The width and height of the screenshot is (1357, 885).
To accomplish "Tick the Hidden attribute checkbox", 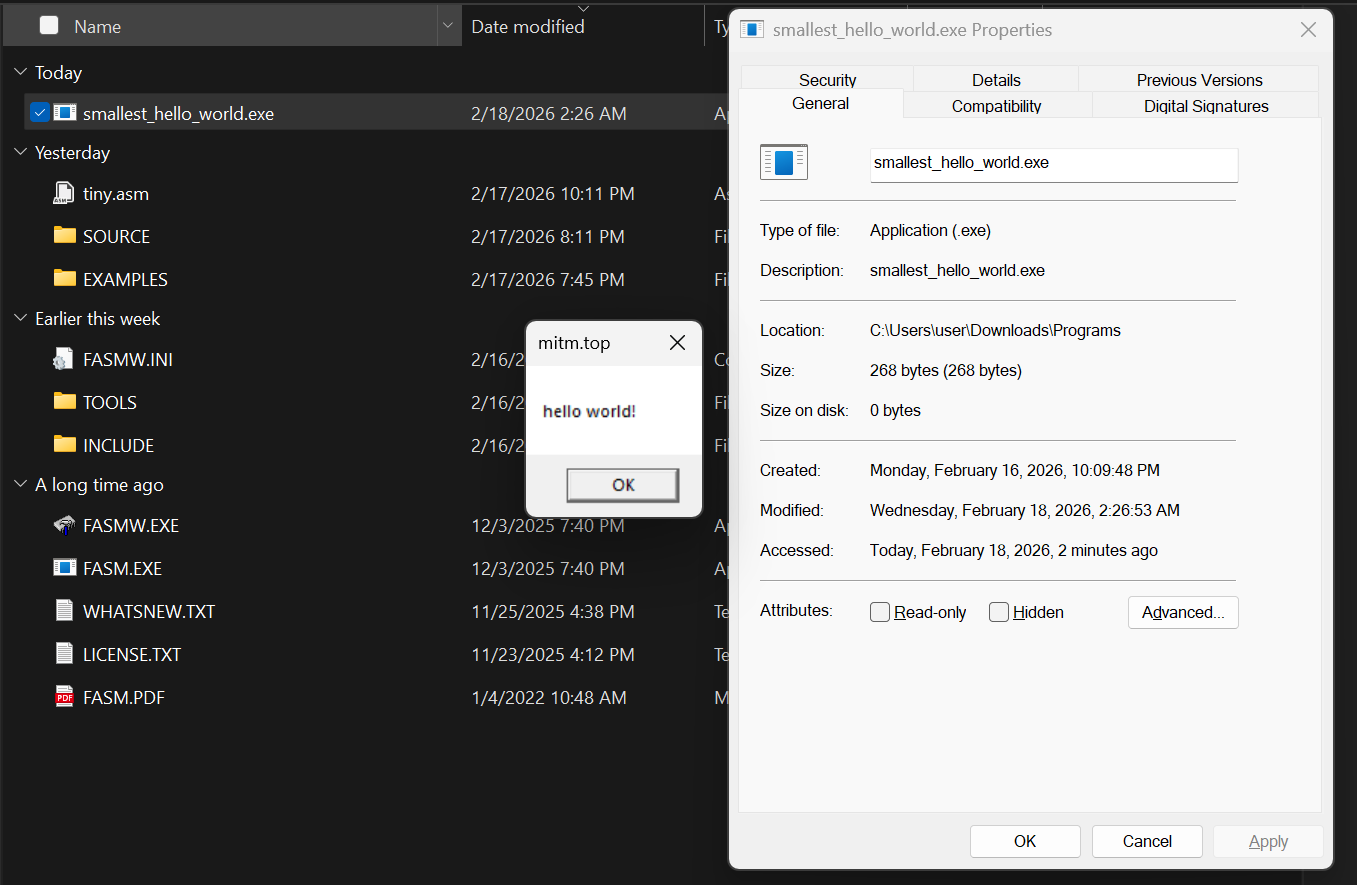I will coord(999,612).
